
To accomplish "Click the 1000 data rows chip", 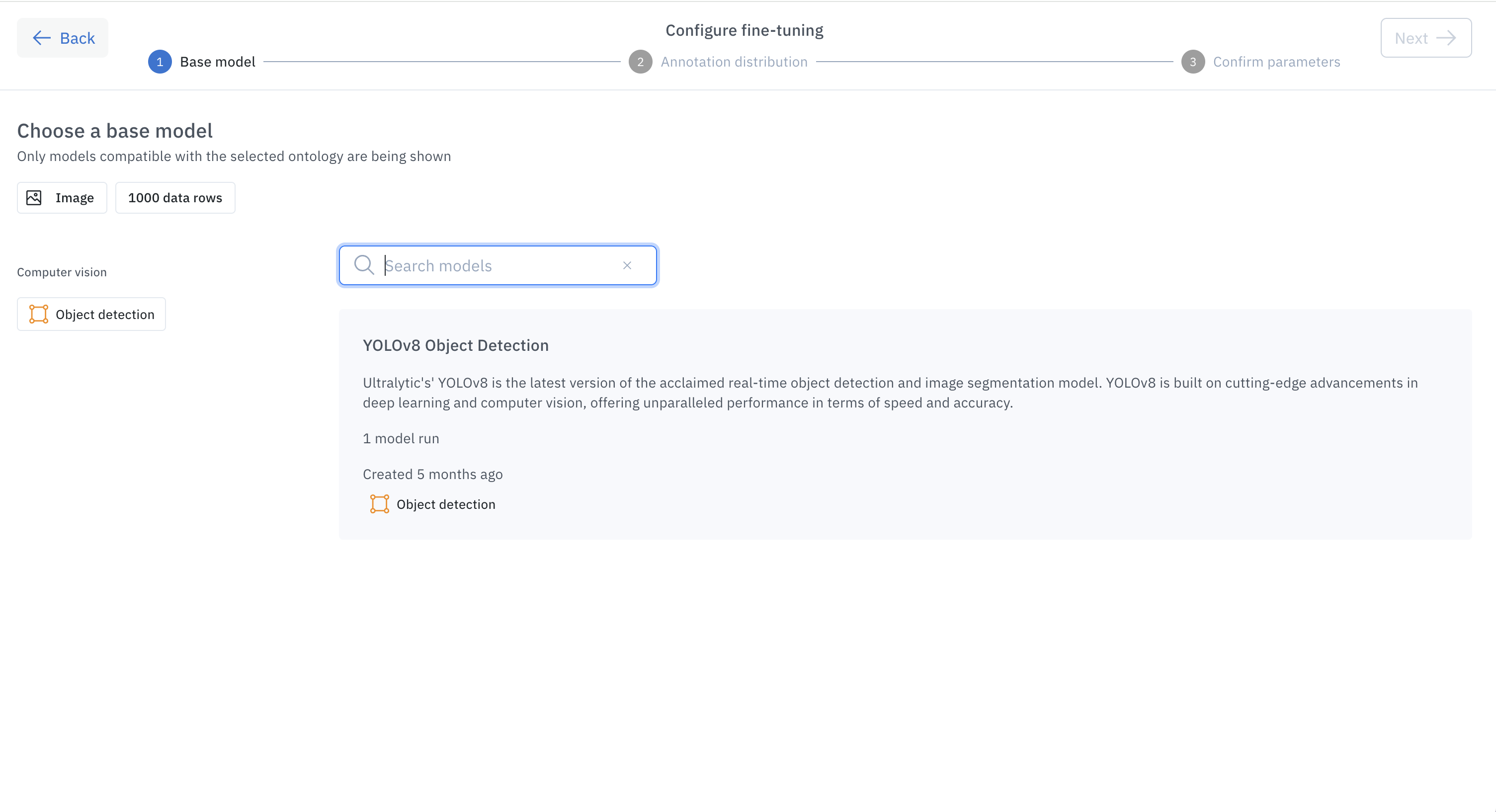I will coord(175,198).
